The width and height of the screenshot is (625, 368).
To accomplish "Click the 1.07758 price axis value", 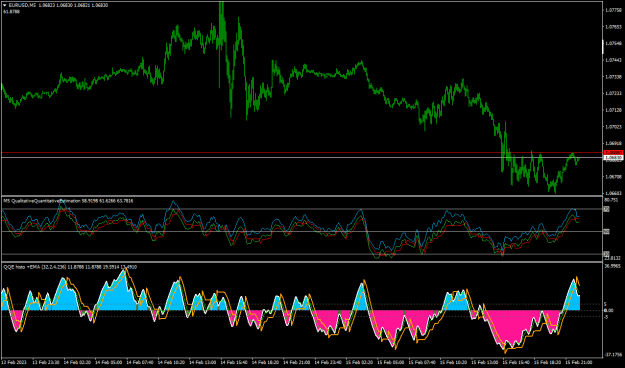I will pyautogui.click(x=613, y=10).
